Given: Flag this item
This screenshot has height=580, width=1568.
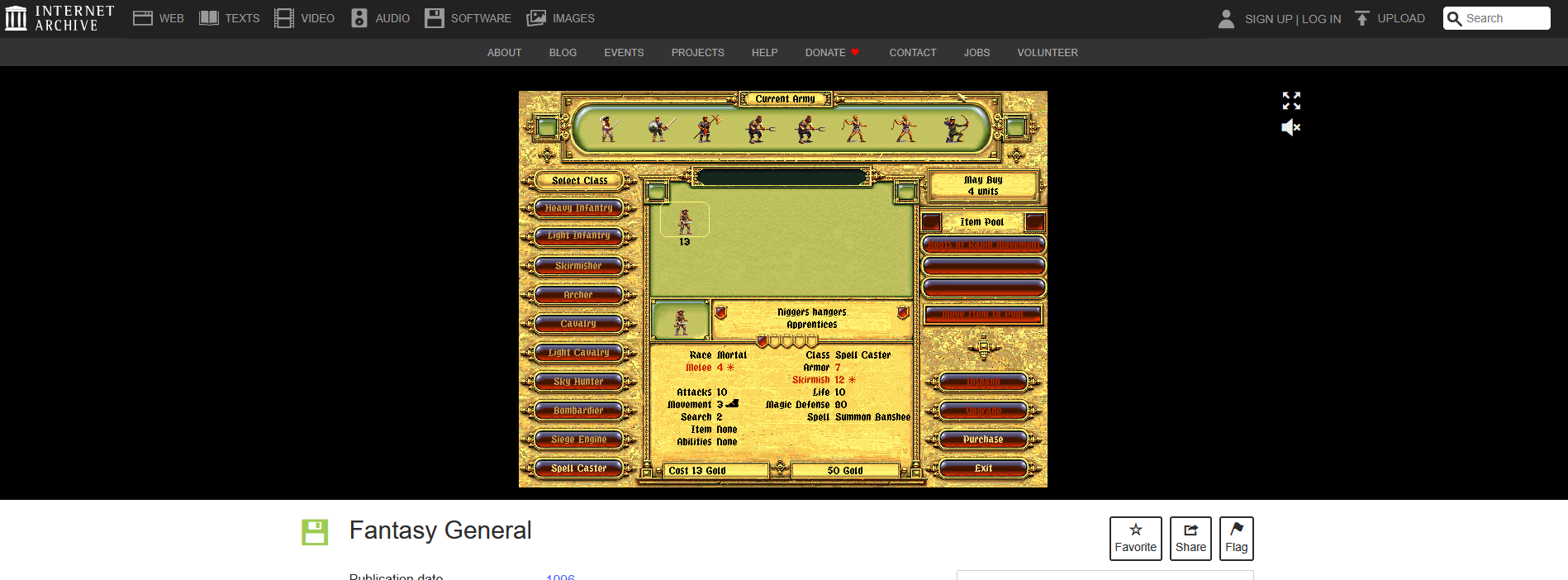Looking at the screenshot, I should point(1237,539).
